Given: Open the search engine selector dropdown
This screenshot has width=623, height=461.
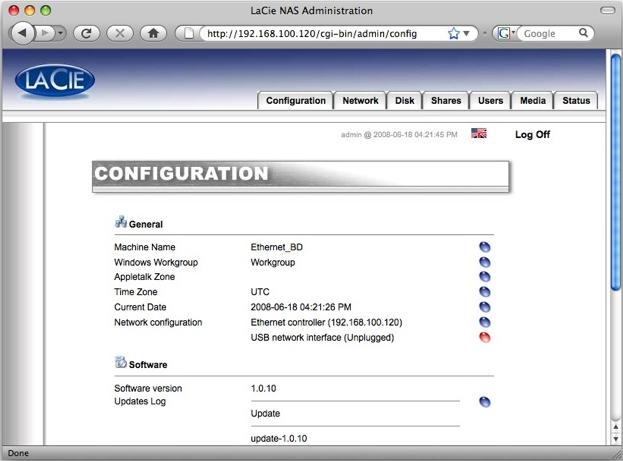Looking at the screenshot, I should click(508, 33).
